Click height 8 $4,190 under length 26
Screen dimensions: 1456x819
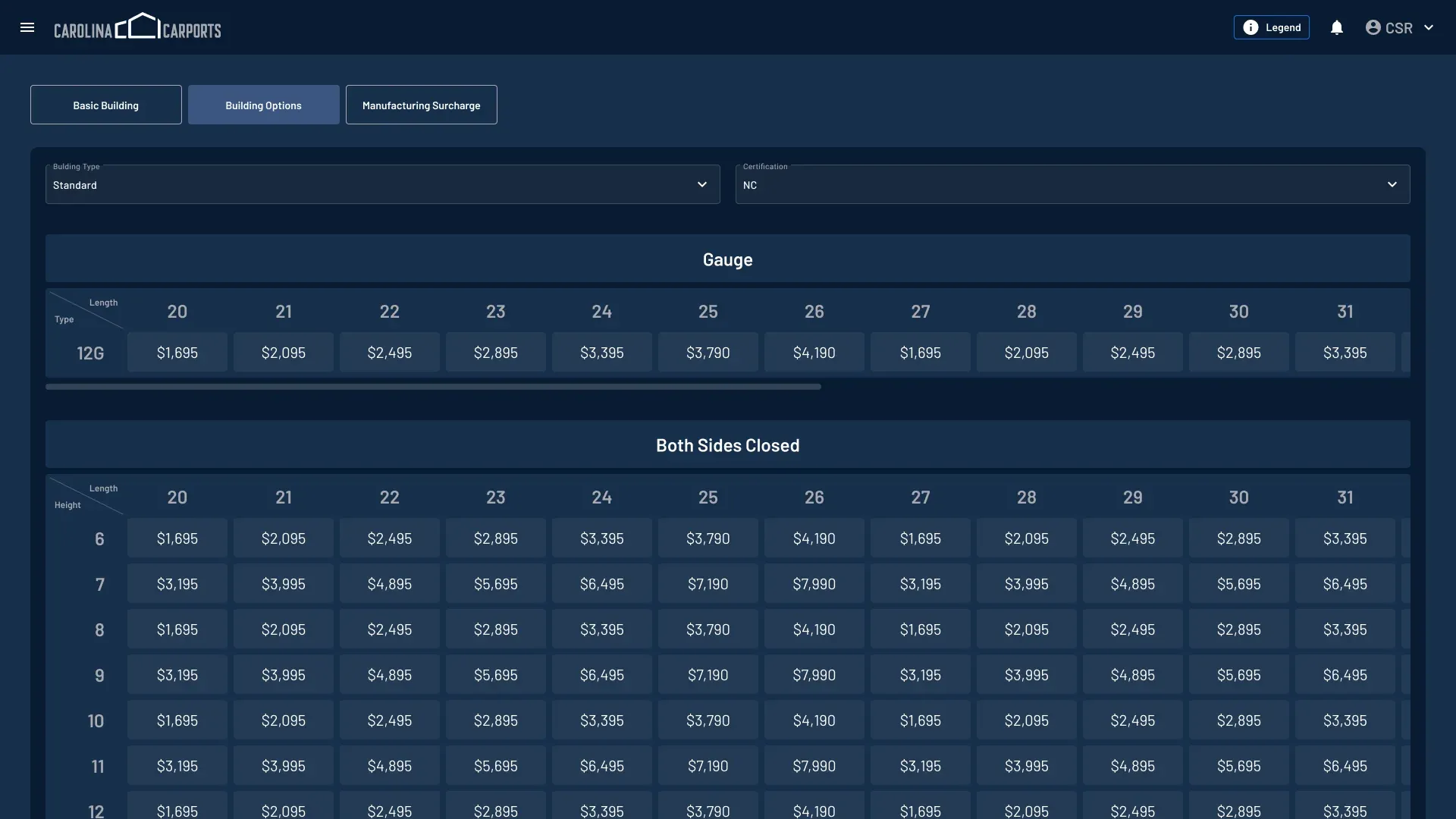814,629
